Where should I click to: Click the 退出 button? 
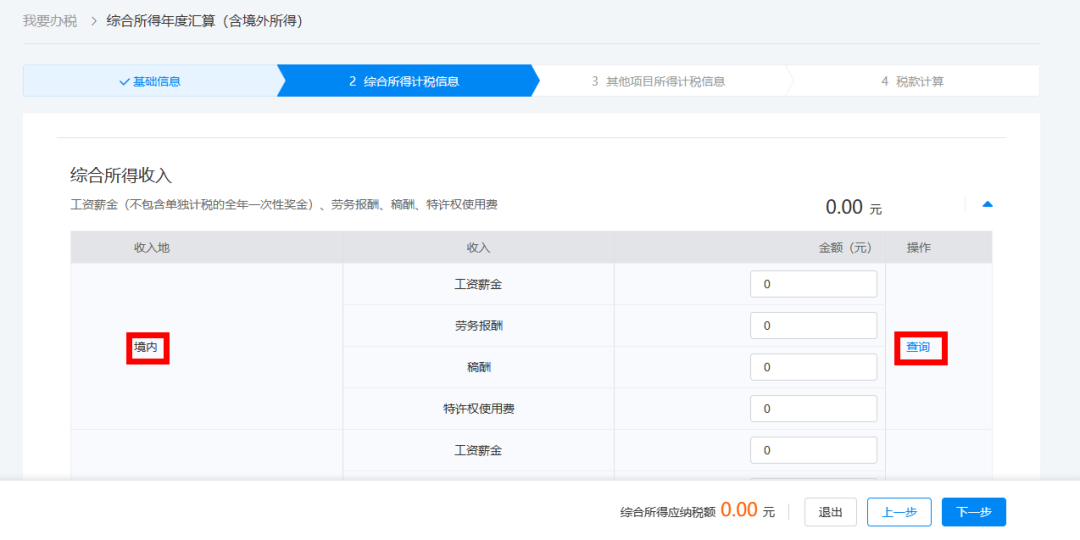830,512
